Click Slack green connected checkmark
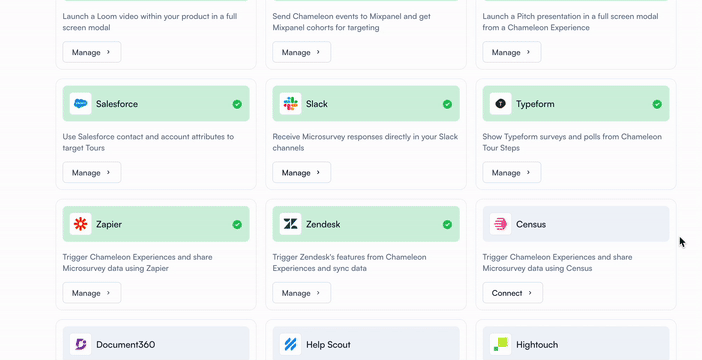The height and width of the screenshot is (360, 702). pyautogui.click(x=447, y=104)
